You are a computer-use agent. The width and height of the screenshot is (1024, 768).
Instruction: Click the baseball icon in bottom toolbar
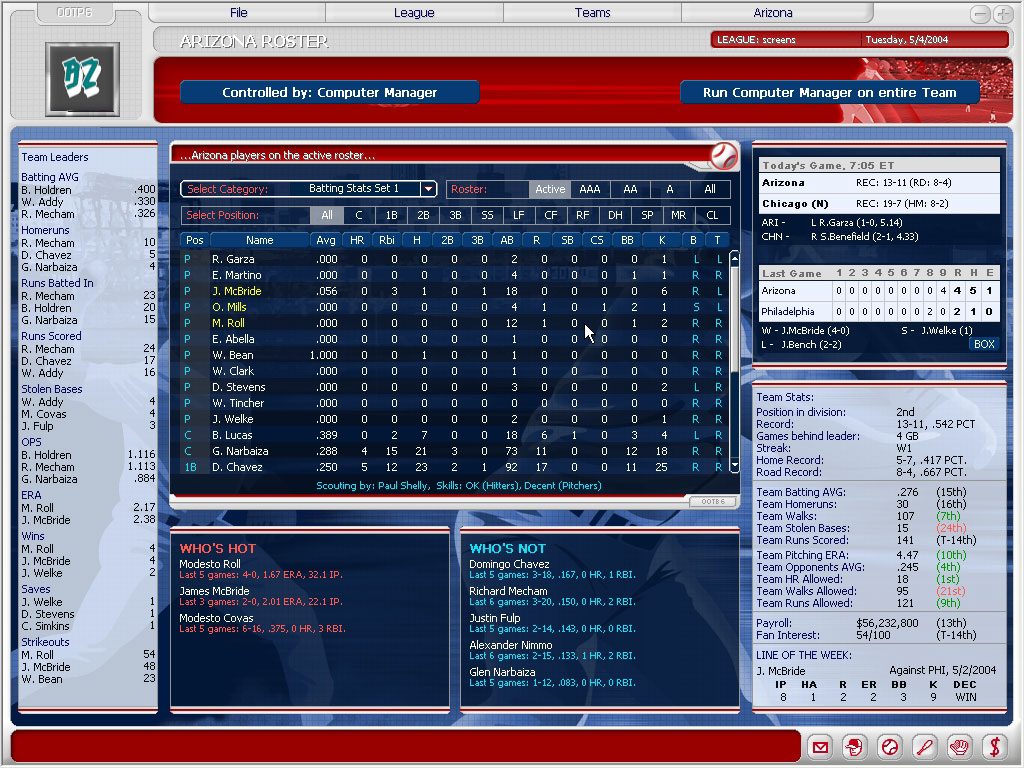[x=889, y=746]
